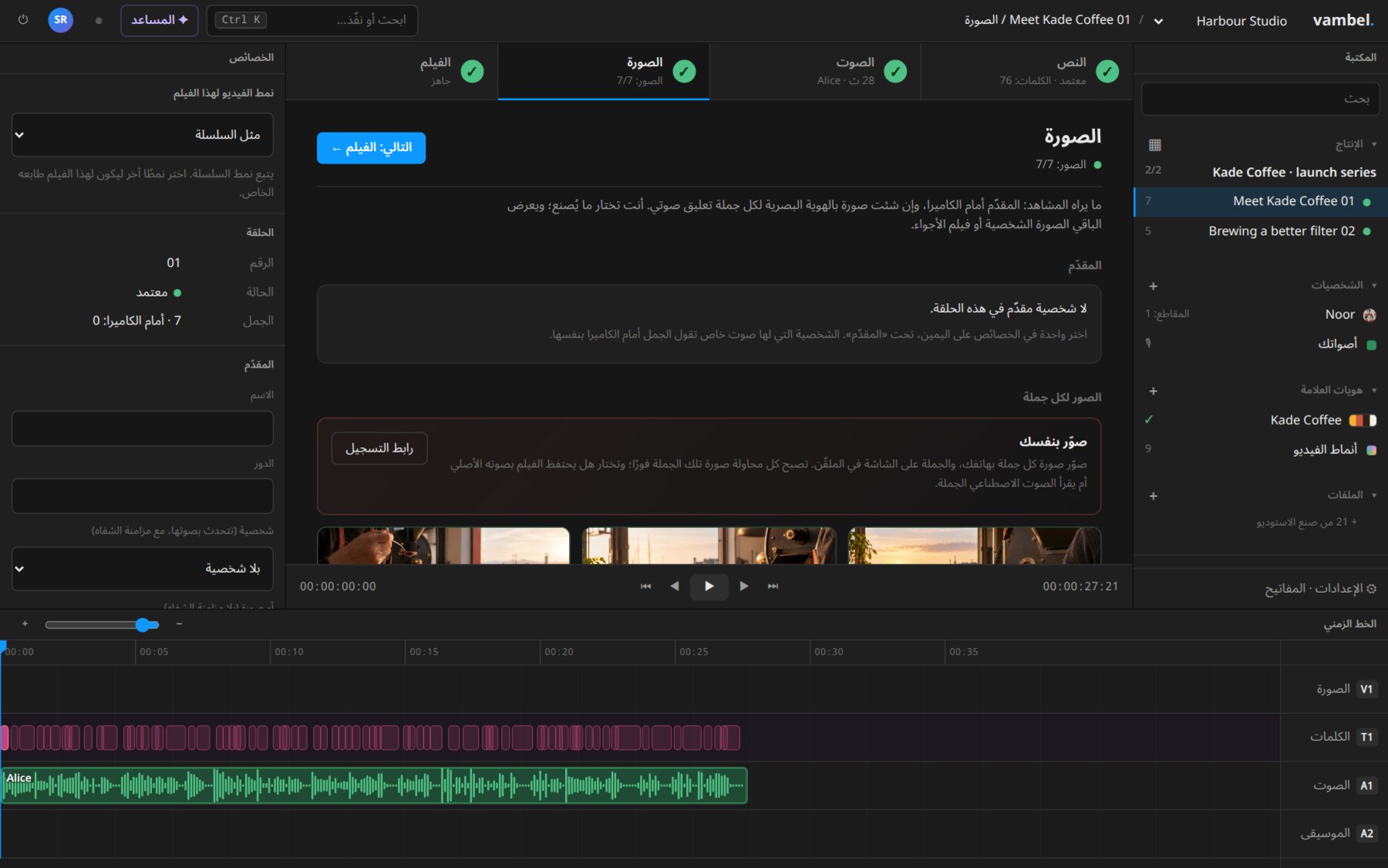The width and height of the screenshot is (1388, 868).
Task: Open Harbour Studio workspace
Action: (1241, 21)
